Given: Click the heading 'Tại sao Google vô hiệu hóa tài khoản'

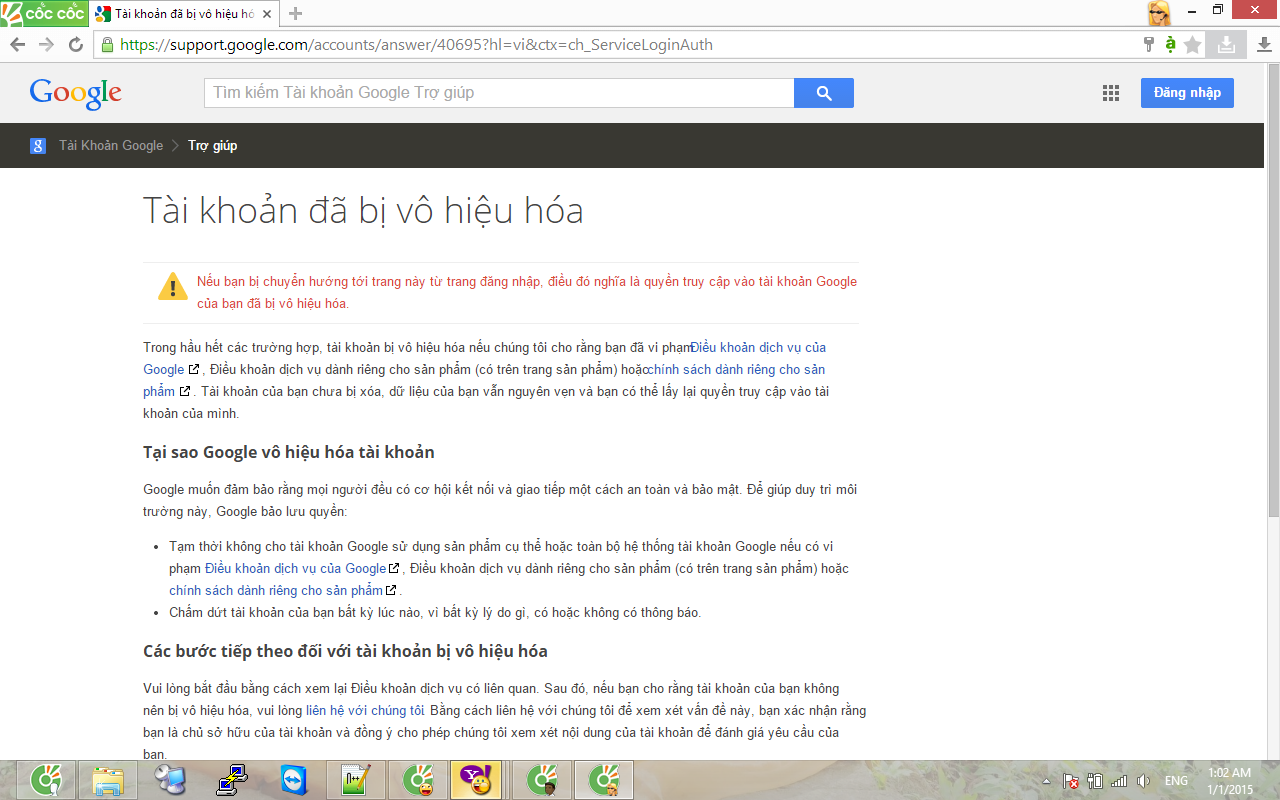Looking at the screenshot, I should [289, 452].
